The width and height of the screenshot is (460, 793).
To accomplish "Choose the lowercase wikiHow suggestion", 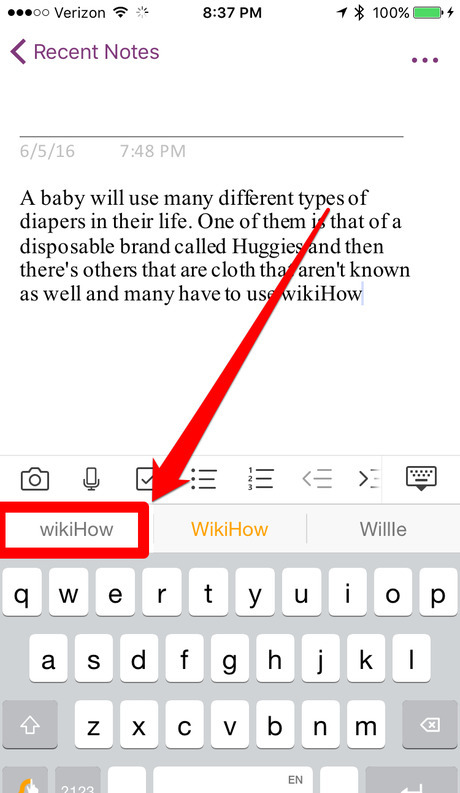I will (76, 530).
